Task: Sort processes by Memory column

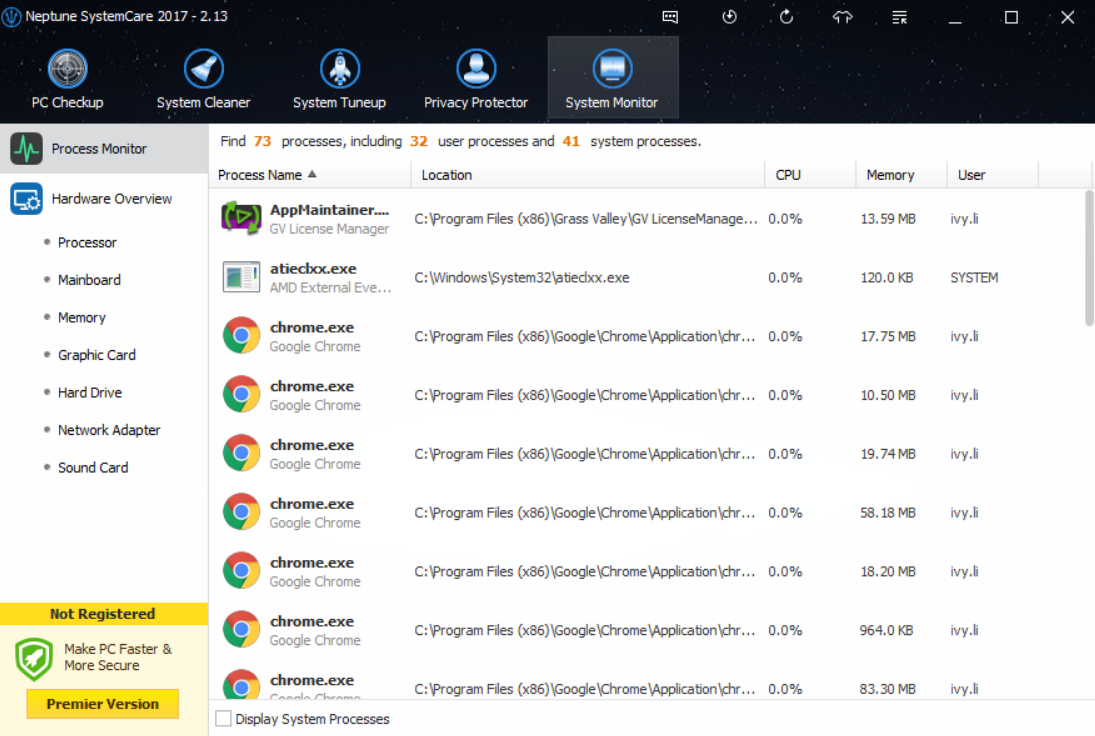Action: click(x=890, y=175)
